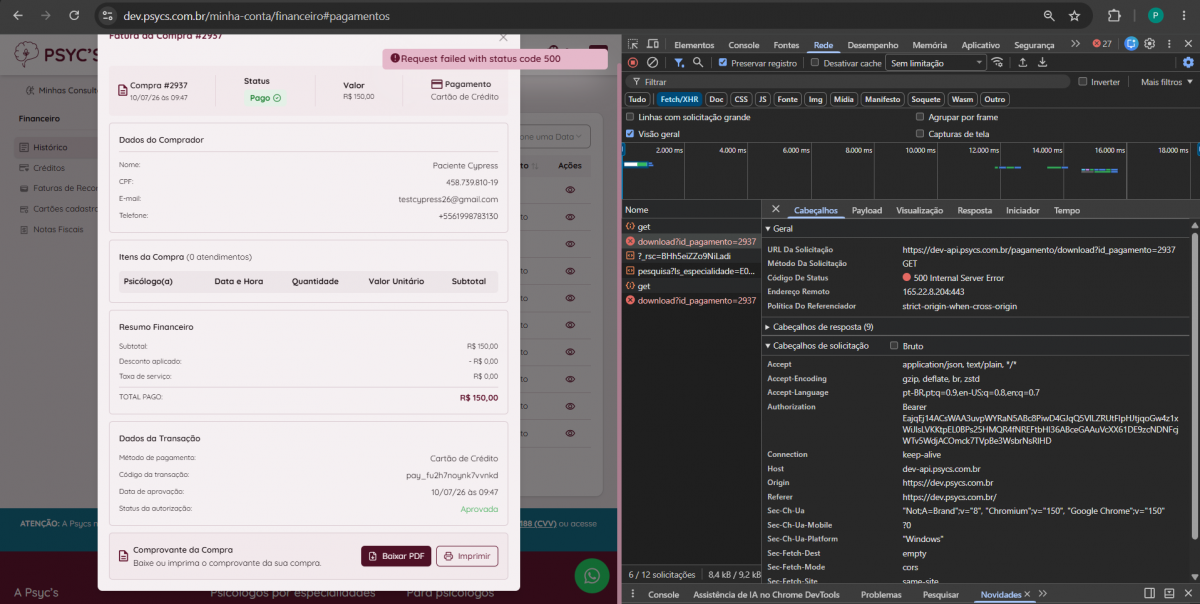View site information icon in address bar
This screenshot has width=1200, height=604.
click(x=106, y=16)
